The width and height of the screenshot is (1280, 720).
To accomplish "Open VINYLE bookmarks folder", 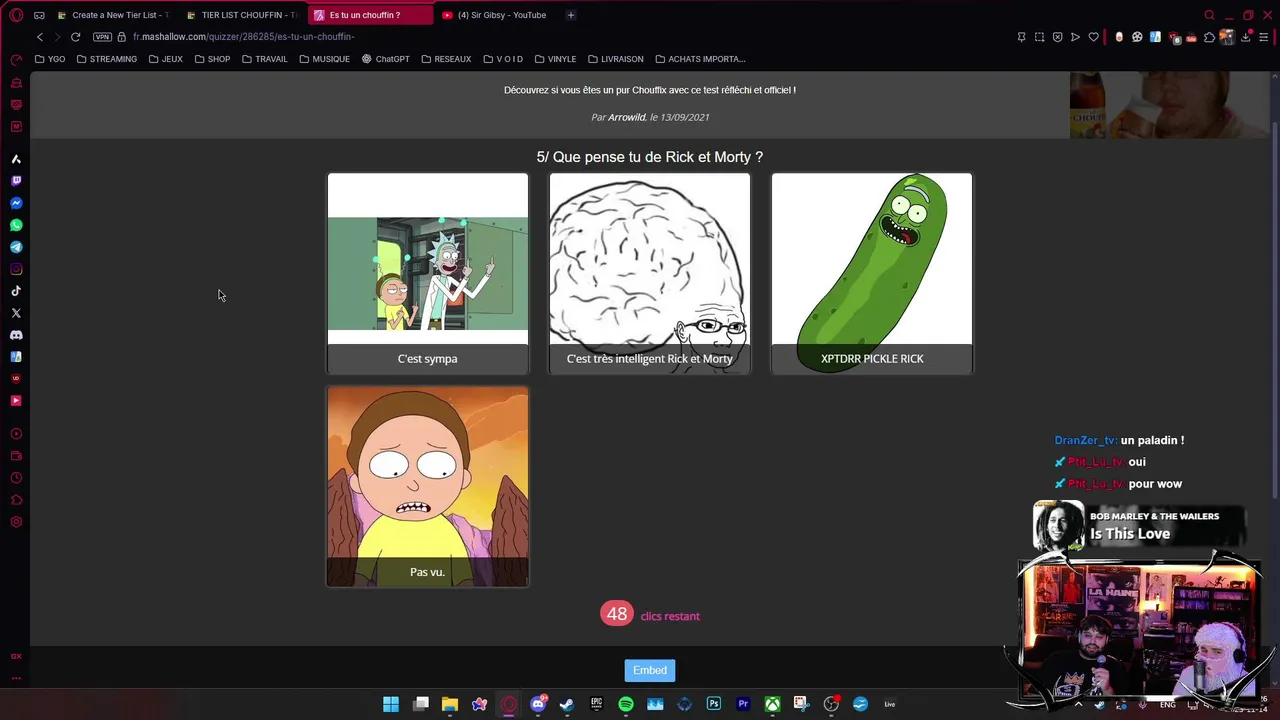I will pyautogui.click(x=555, y=59).
